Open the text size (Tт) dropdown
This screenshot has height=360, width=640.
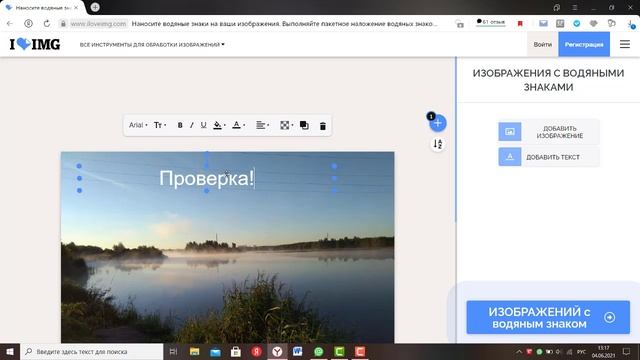coord(160,125)
